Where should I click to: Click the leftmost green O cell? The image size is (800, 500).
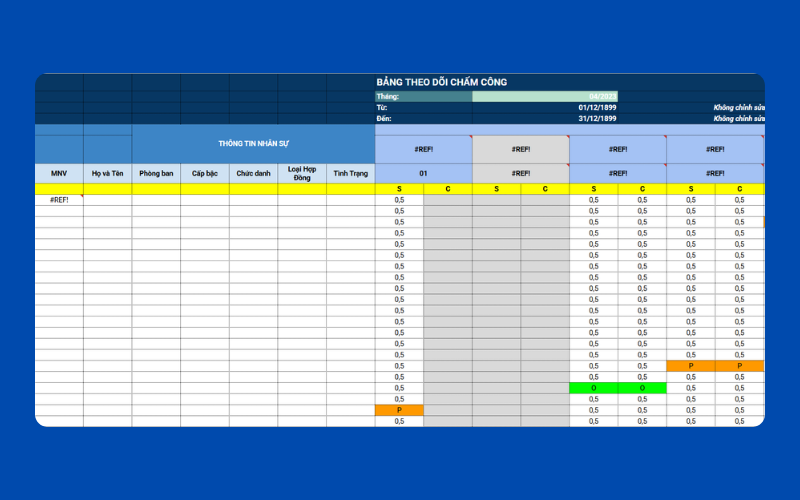coord(593,388)
